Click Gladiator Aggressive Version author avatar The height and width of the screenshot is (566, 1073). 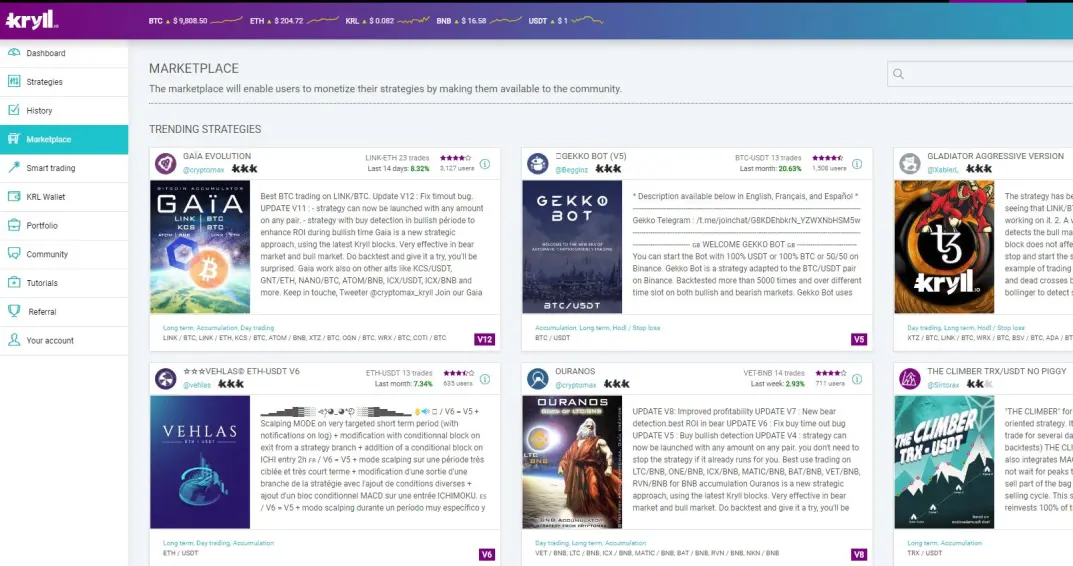click(909, 164)
